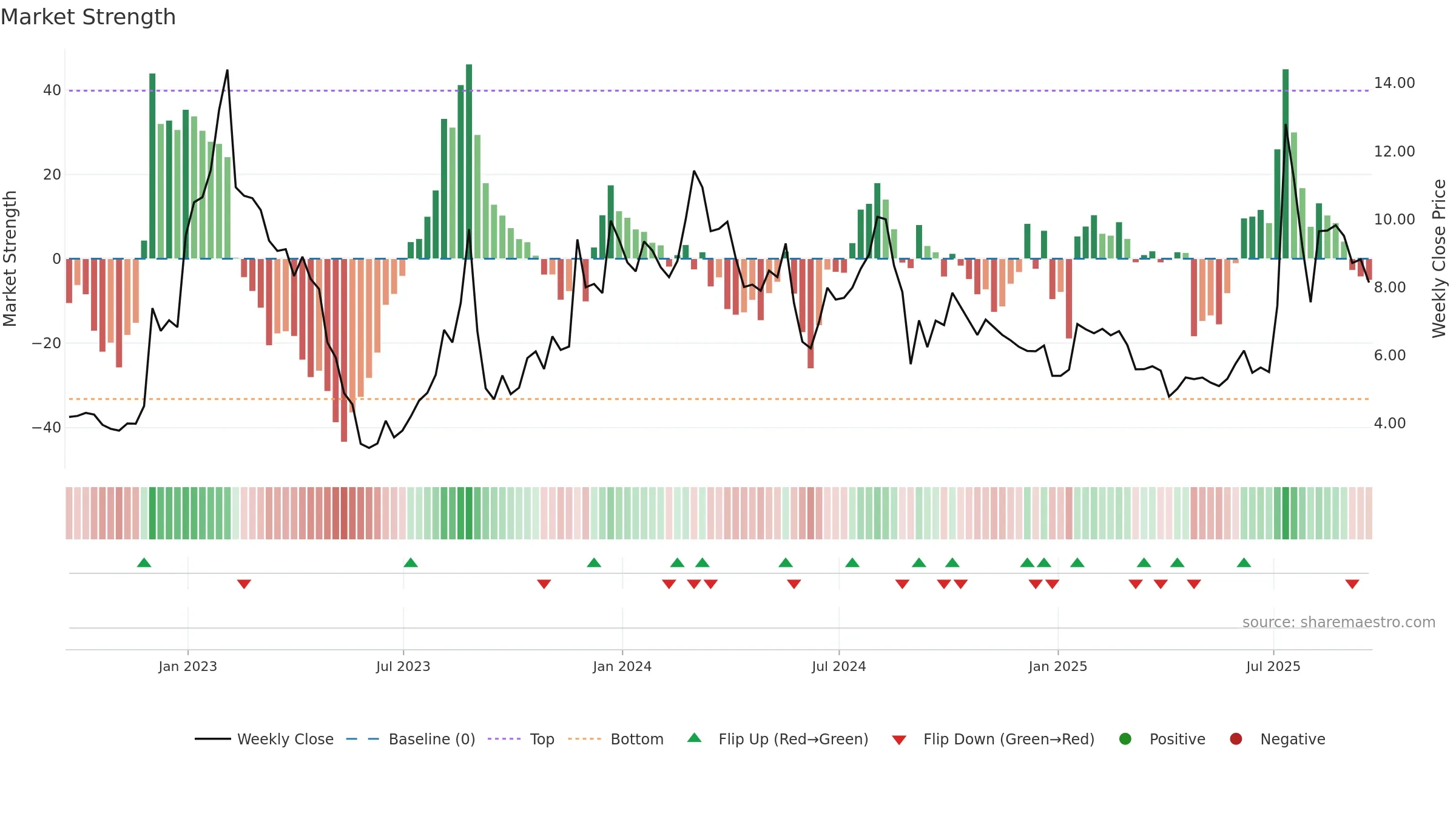Select the Jul 2023 x-axis label
Viewport: 1456px width, 819px height.
point(403,666)
